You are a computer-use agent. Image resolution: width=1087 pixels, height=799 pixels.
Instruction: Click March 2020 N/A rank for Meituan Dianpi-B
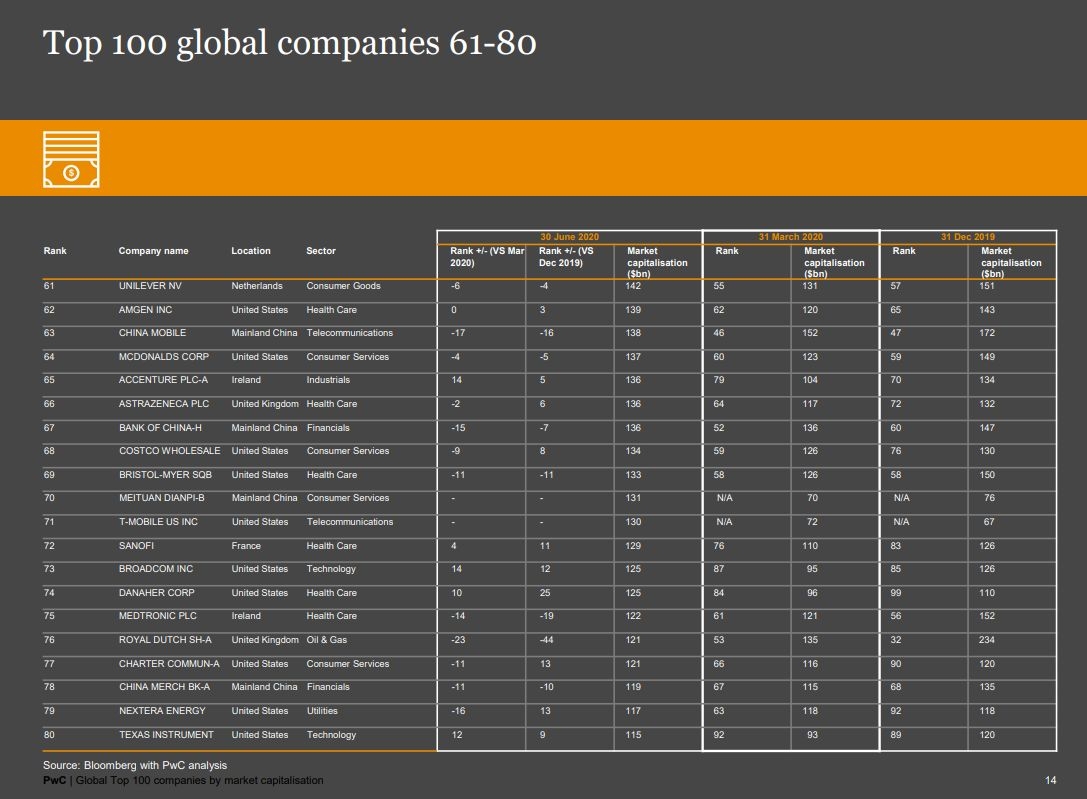click(724, 498)
